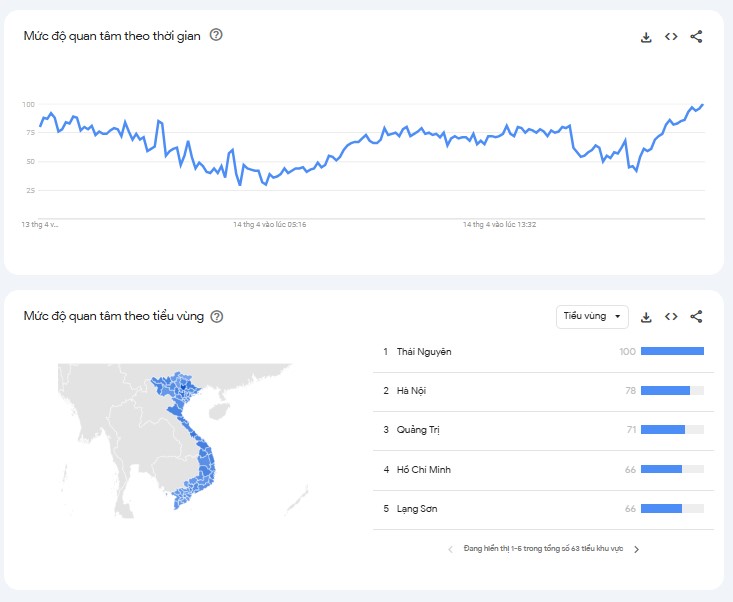Go to next page of subregions

637,549
